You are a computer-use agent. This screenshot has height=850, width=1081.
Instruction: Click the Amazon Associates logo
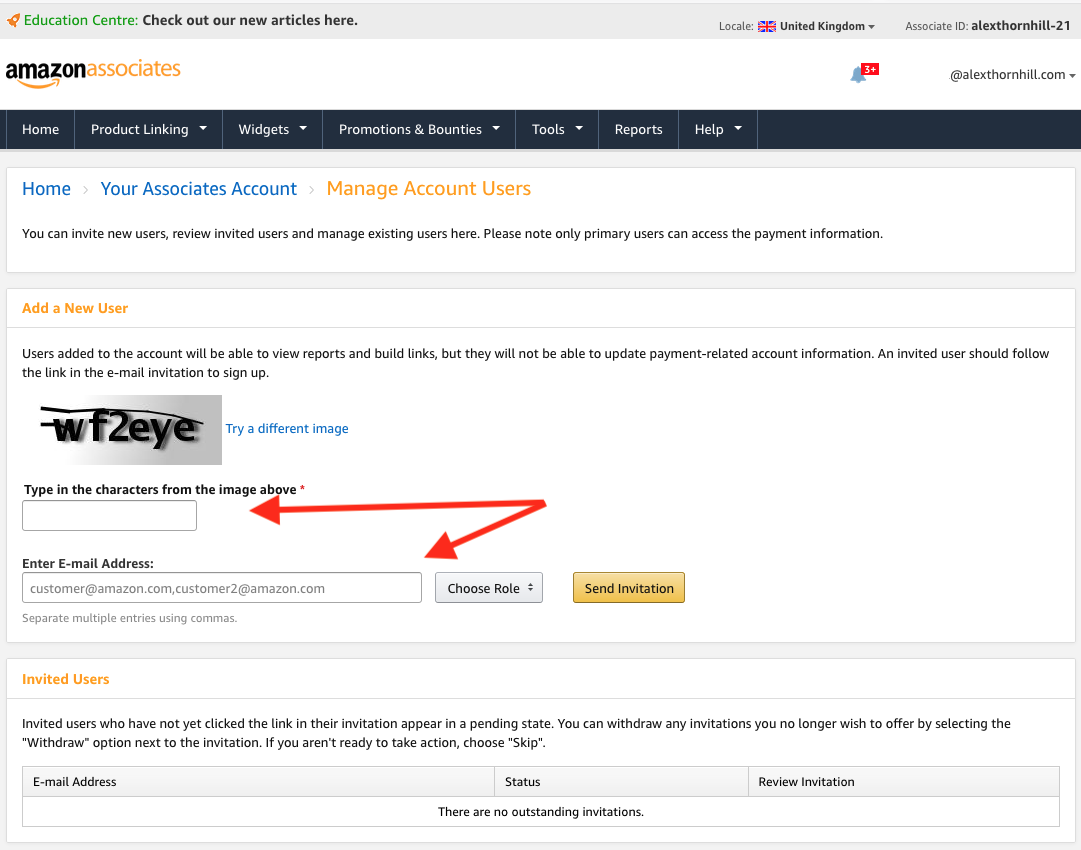click(93, 73)
